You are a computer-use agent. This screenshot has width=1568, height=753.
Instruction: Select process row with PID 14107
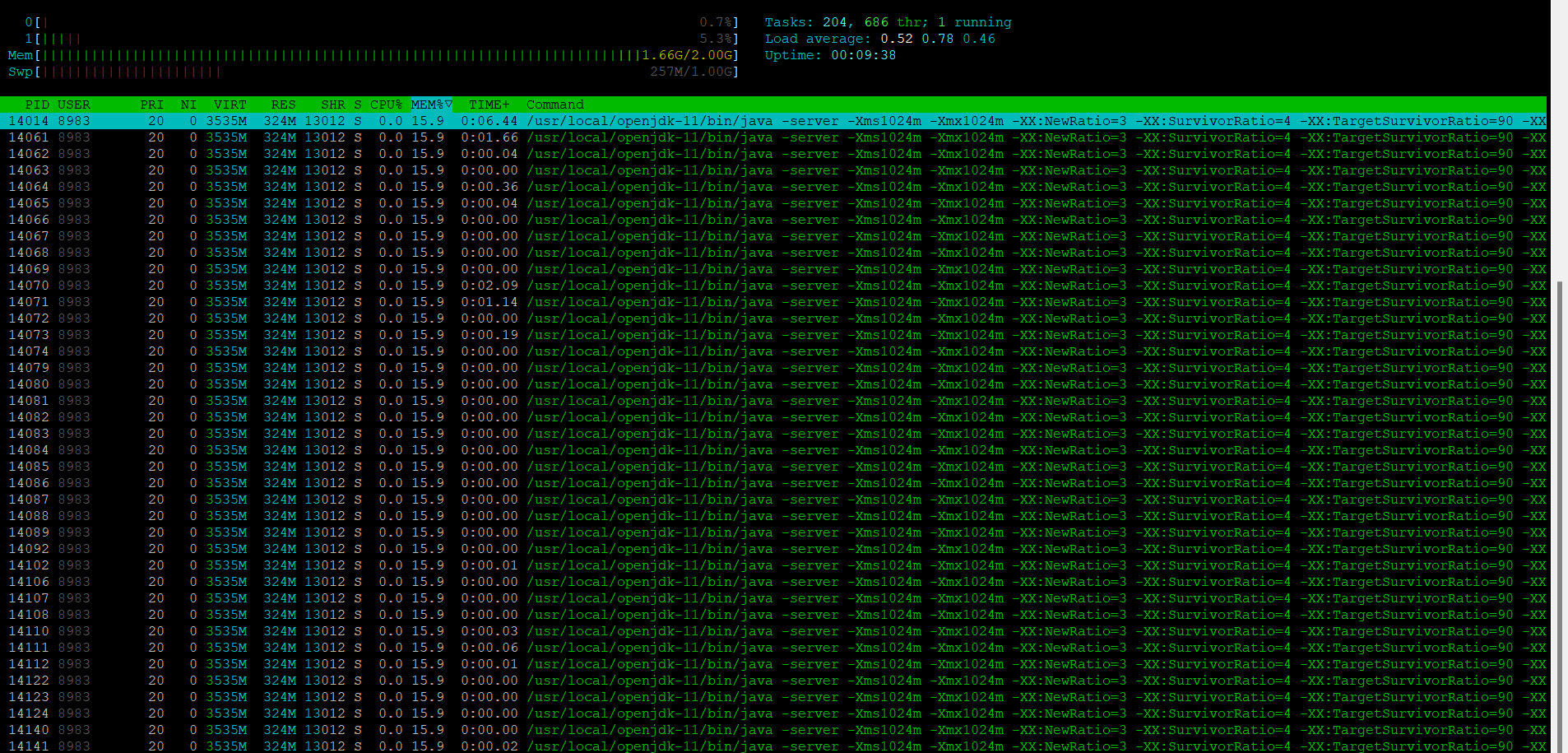coord(773,598)
